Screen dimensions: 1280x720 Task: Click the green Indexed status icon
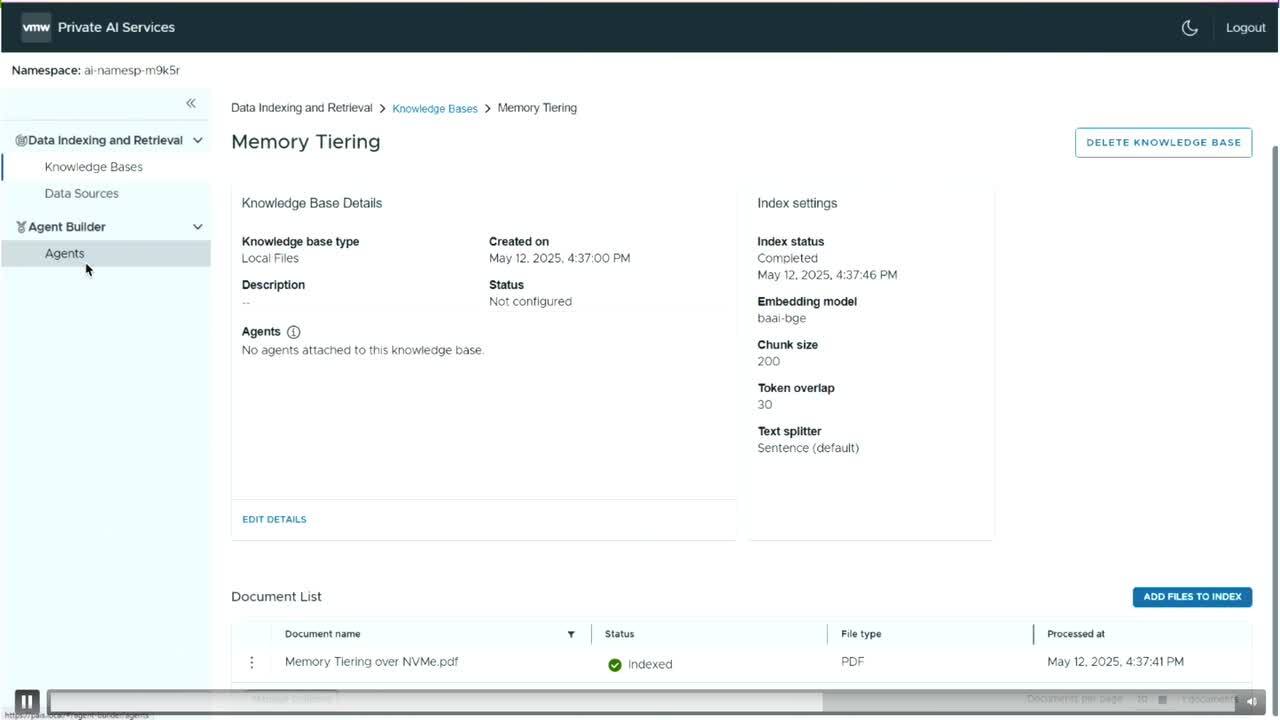coord(615,665)
